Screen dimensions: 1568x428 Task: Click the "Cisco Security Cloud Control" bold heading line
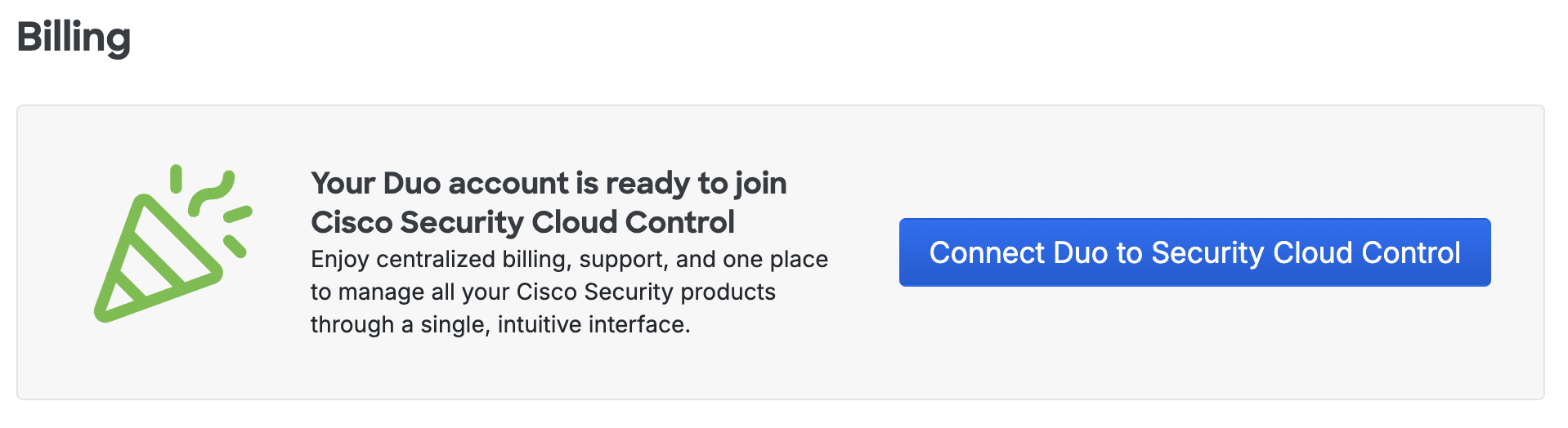522,222
